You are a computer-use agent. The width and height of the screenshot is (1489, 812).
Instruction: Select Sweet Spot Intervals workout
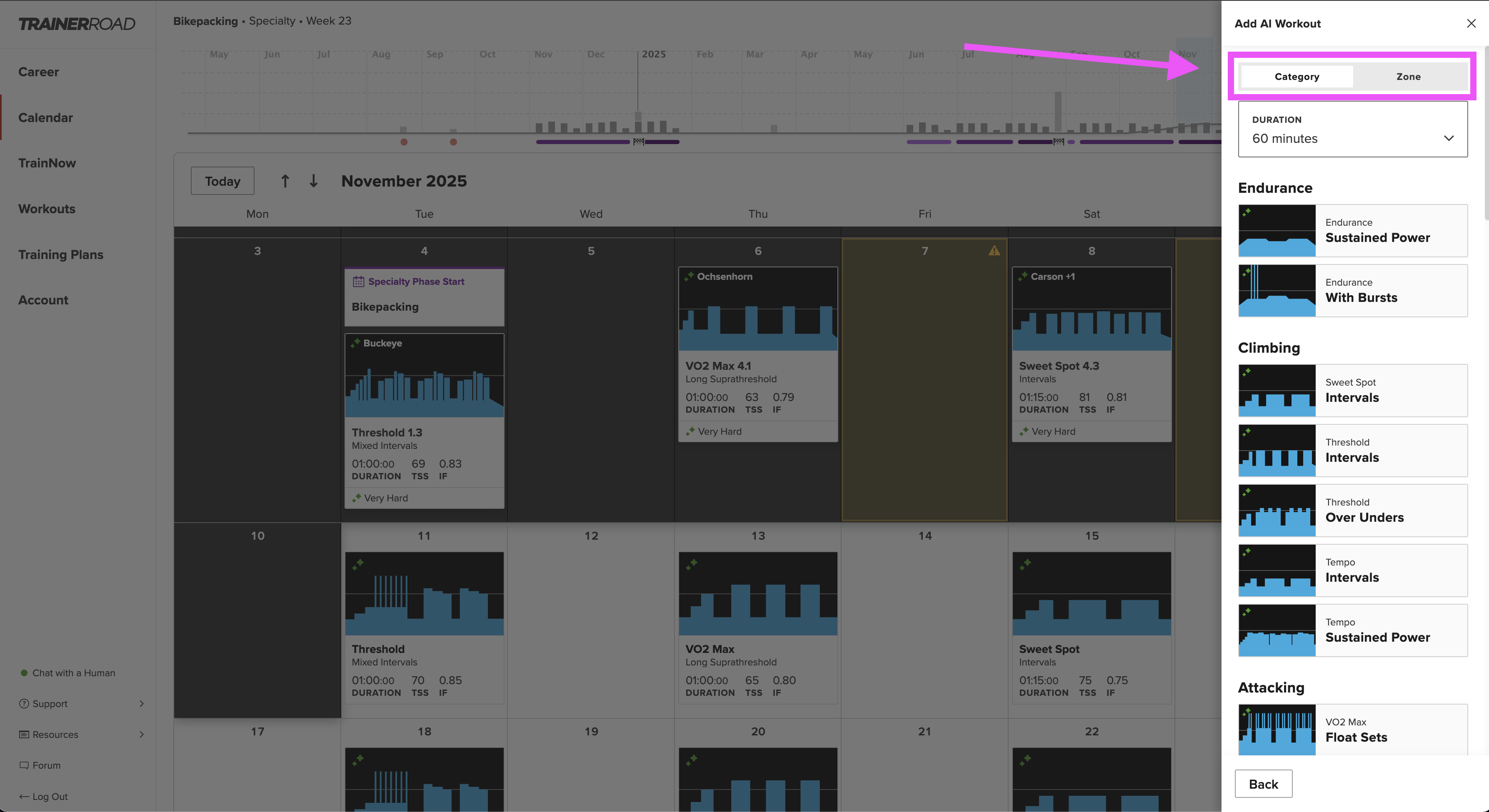click(x=1353, y=391)
